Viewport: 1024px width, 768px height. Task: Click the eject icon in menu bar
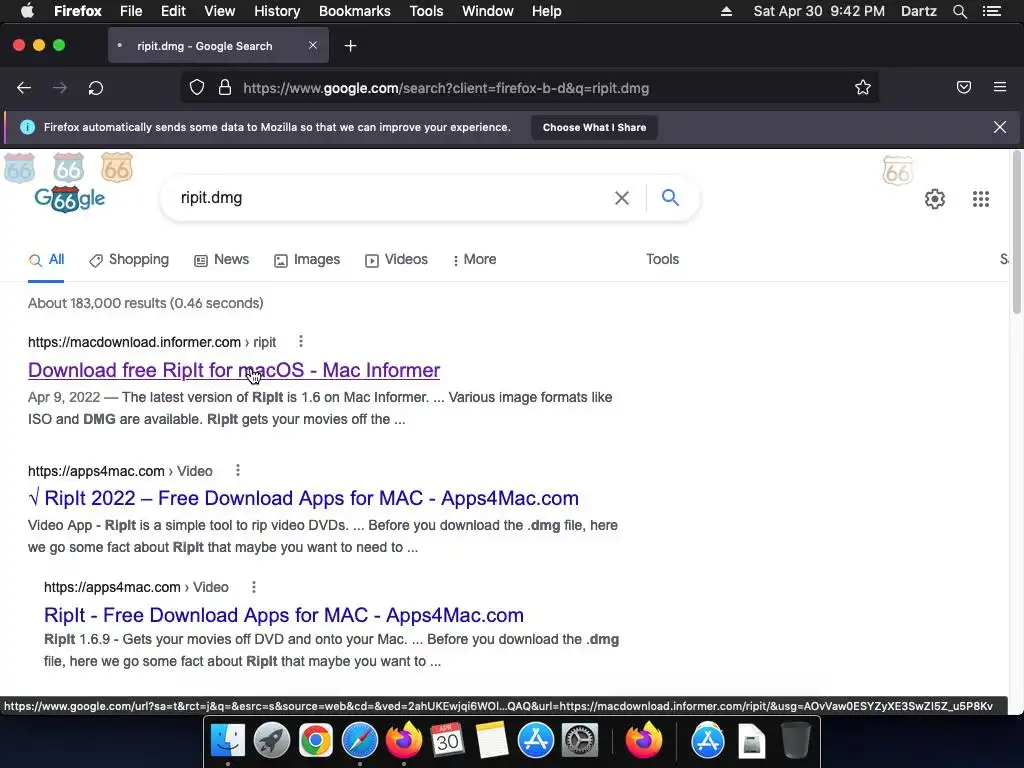726,11
